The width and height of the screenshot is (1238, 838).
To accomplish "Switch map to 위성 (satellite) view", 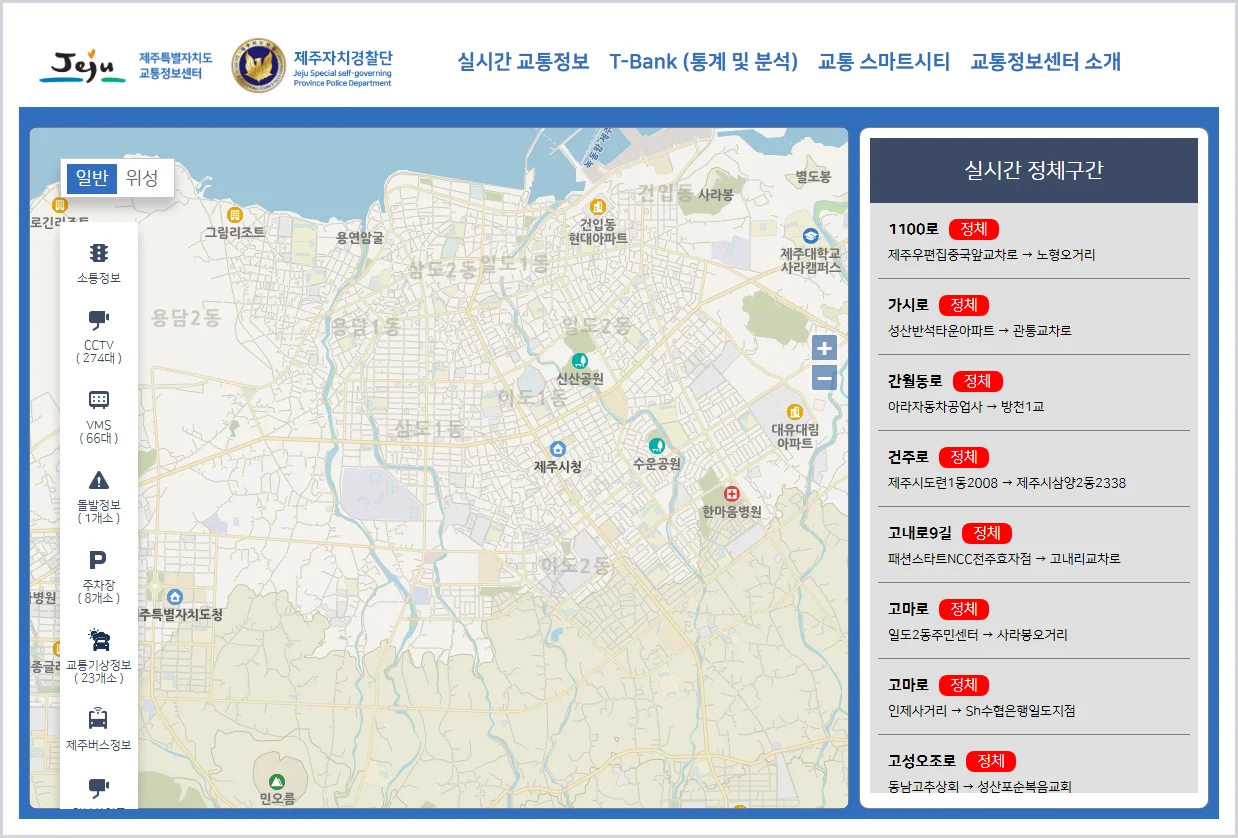I will [142, 179].
